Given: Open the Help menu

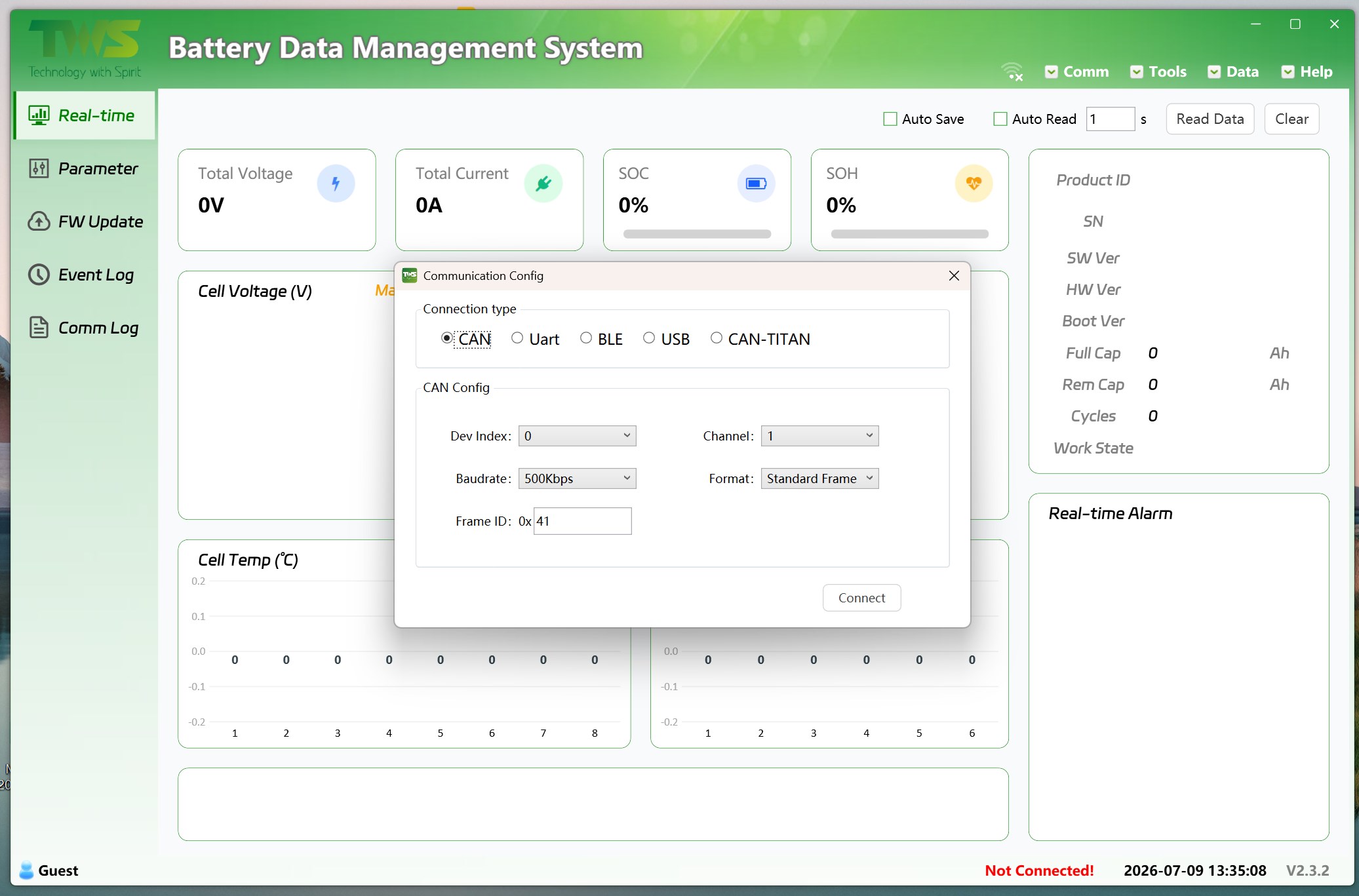Looking at the screenshot, I should click(1307, 72).
